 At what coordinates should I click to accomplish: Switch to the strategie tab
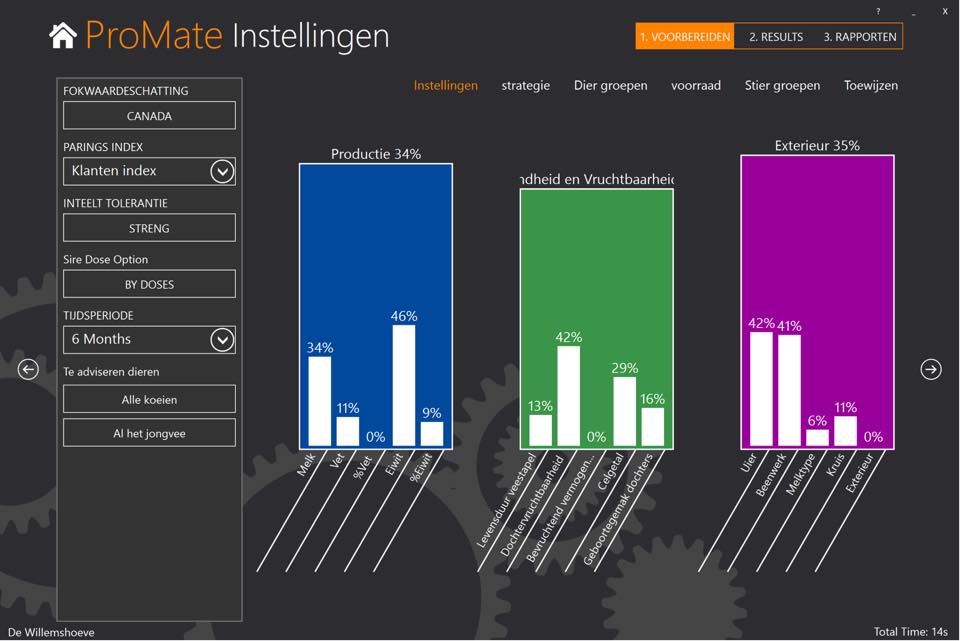[525, 85]
